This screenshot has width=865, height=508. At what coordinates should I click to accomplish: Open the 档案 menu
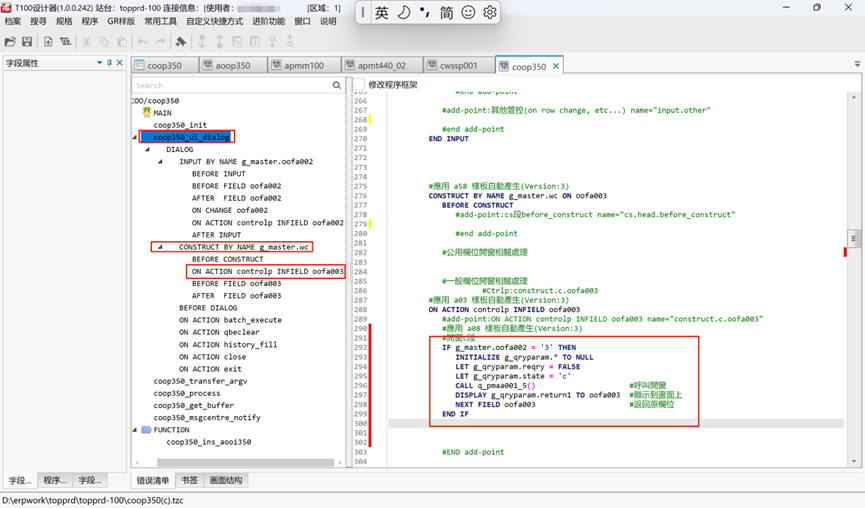coord(13,22)
